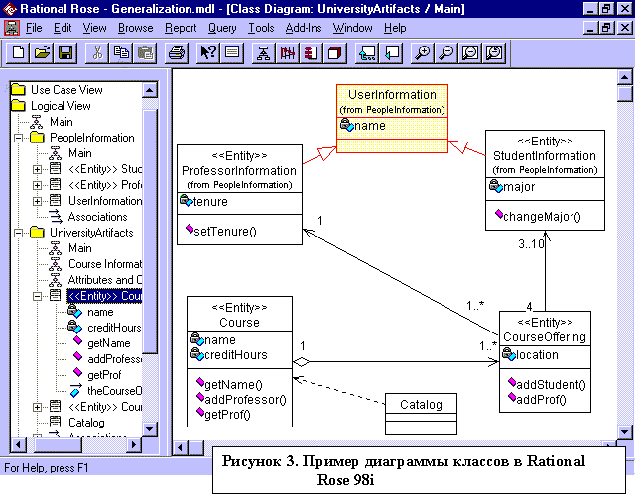Open the Add-Ins menu
The height and width of the screenshot is (496, 635).
click(303, 28)
